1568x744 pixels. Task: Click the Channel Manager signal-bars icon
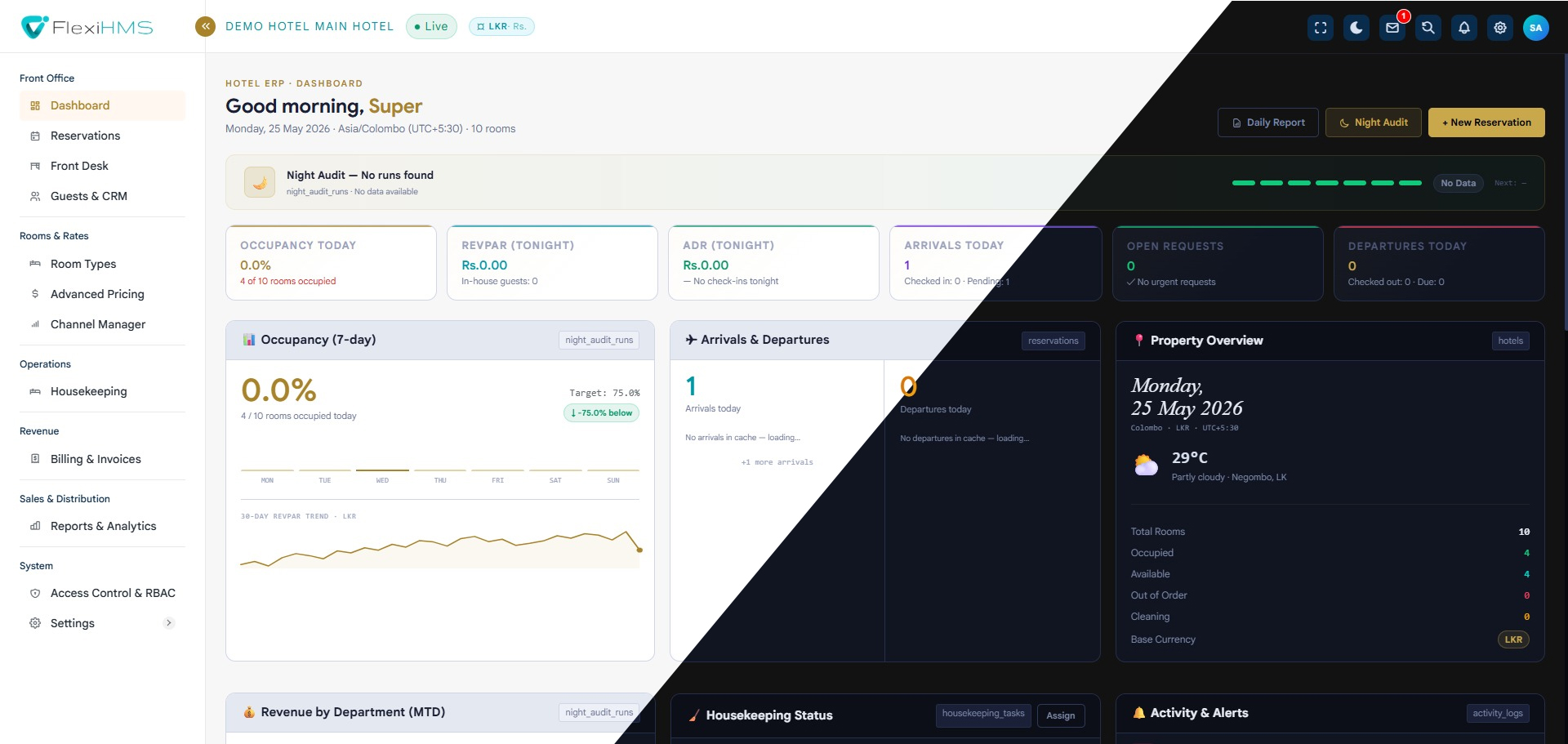(x=35, y=324)
